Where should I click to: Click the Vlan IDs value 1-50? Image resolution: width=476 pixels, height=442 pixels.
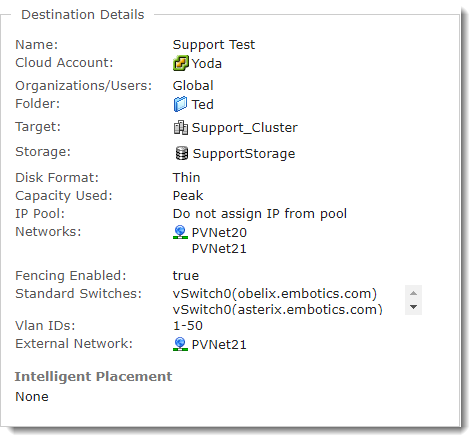(188, 326)
